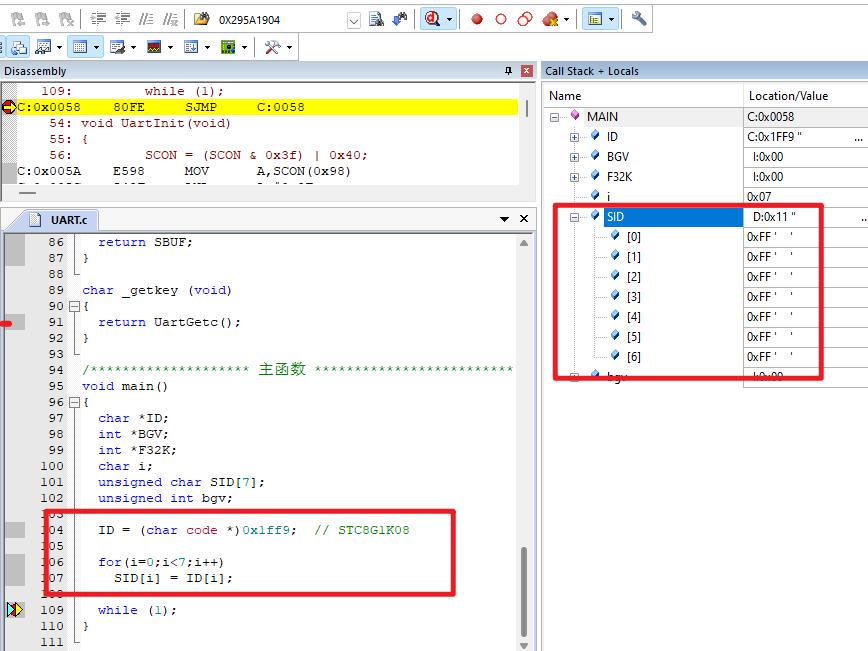Collapse the _getkey function fold at line 90

pos(74,306)
